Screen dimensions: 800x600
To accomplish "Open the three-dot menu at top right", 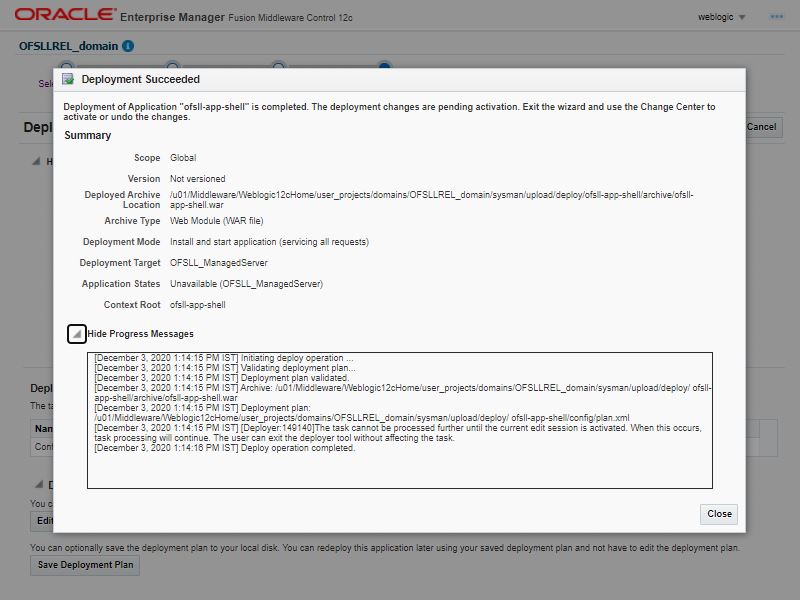I will [x=776, y=17].
